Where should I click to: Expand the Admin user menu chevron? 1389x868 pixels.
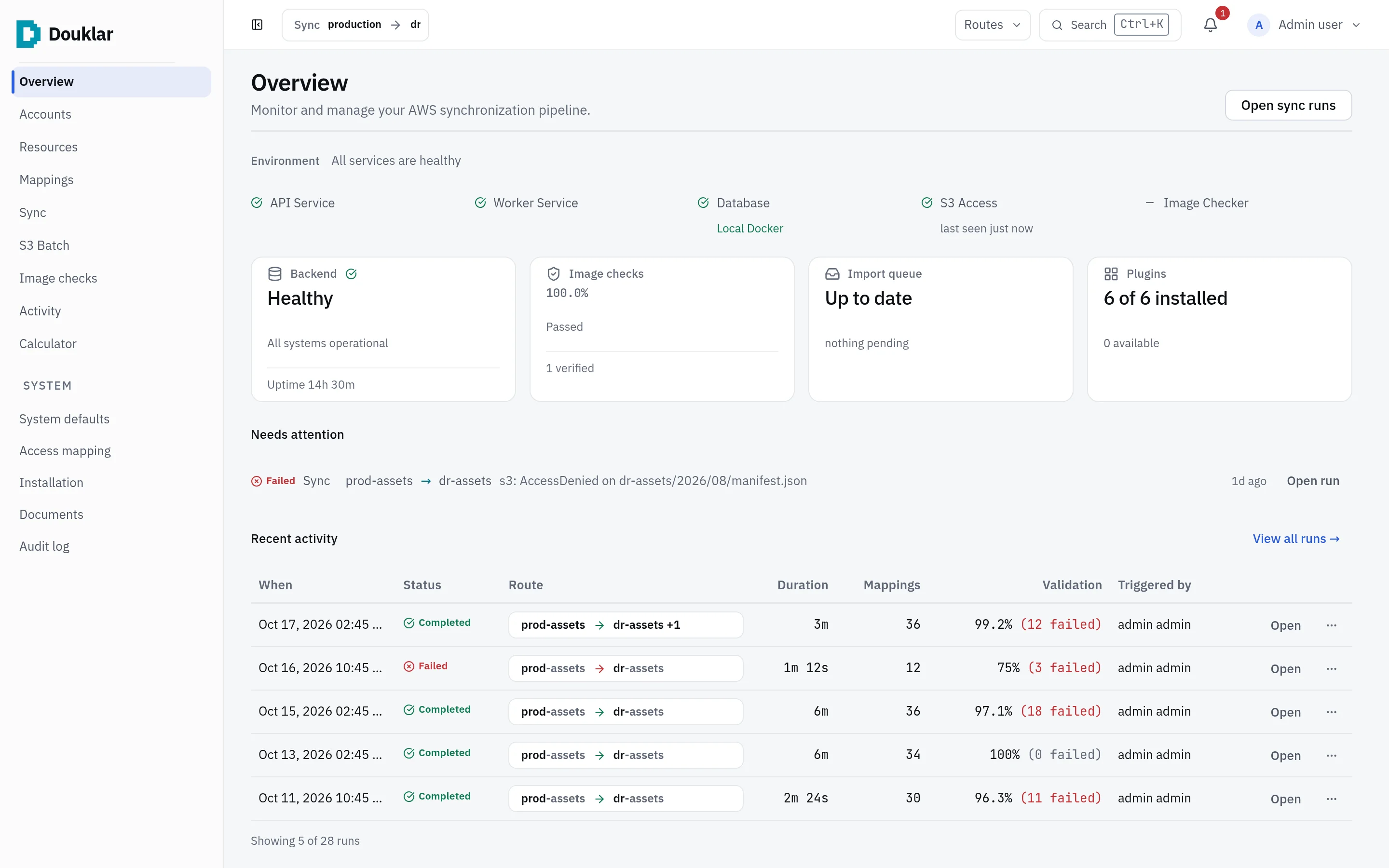pos(1356,25)
